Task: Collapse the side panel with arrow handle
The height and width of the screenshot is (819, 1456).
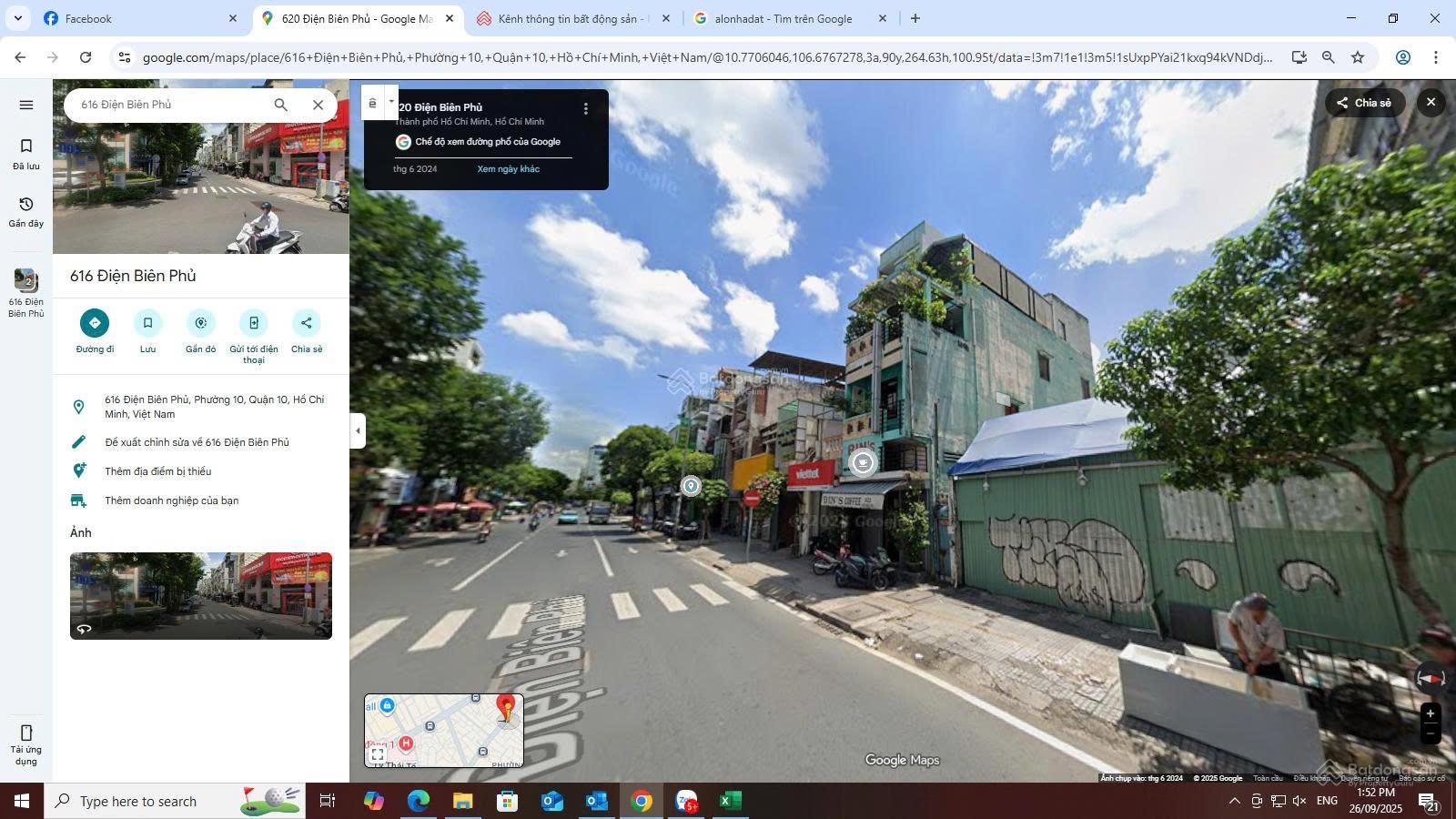Action: click(x=358, y=431)
